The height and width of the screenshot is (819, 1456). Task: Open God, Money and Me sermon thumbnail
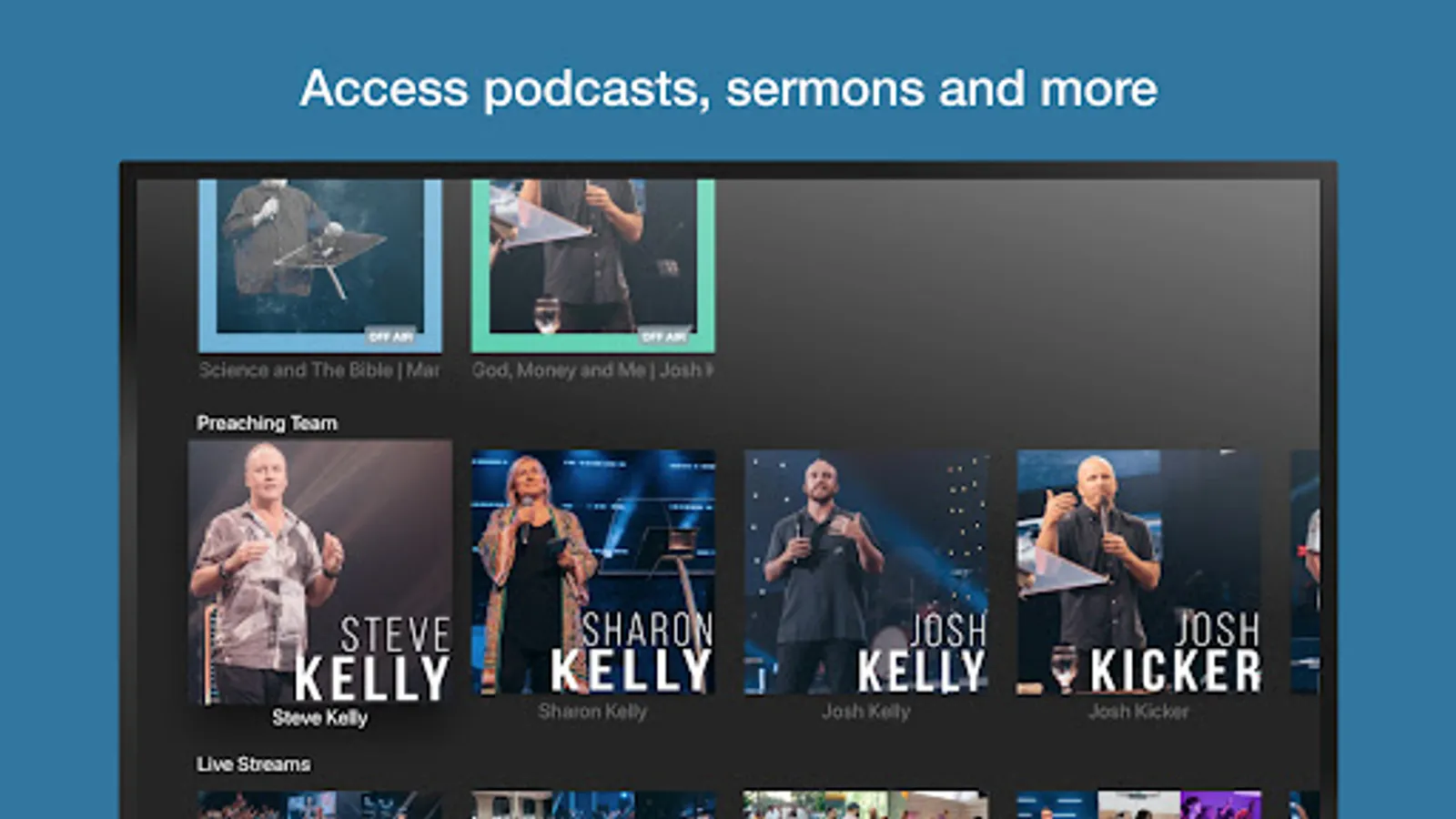(x=593, y=266)
